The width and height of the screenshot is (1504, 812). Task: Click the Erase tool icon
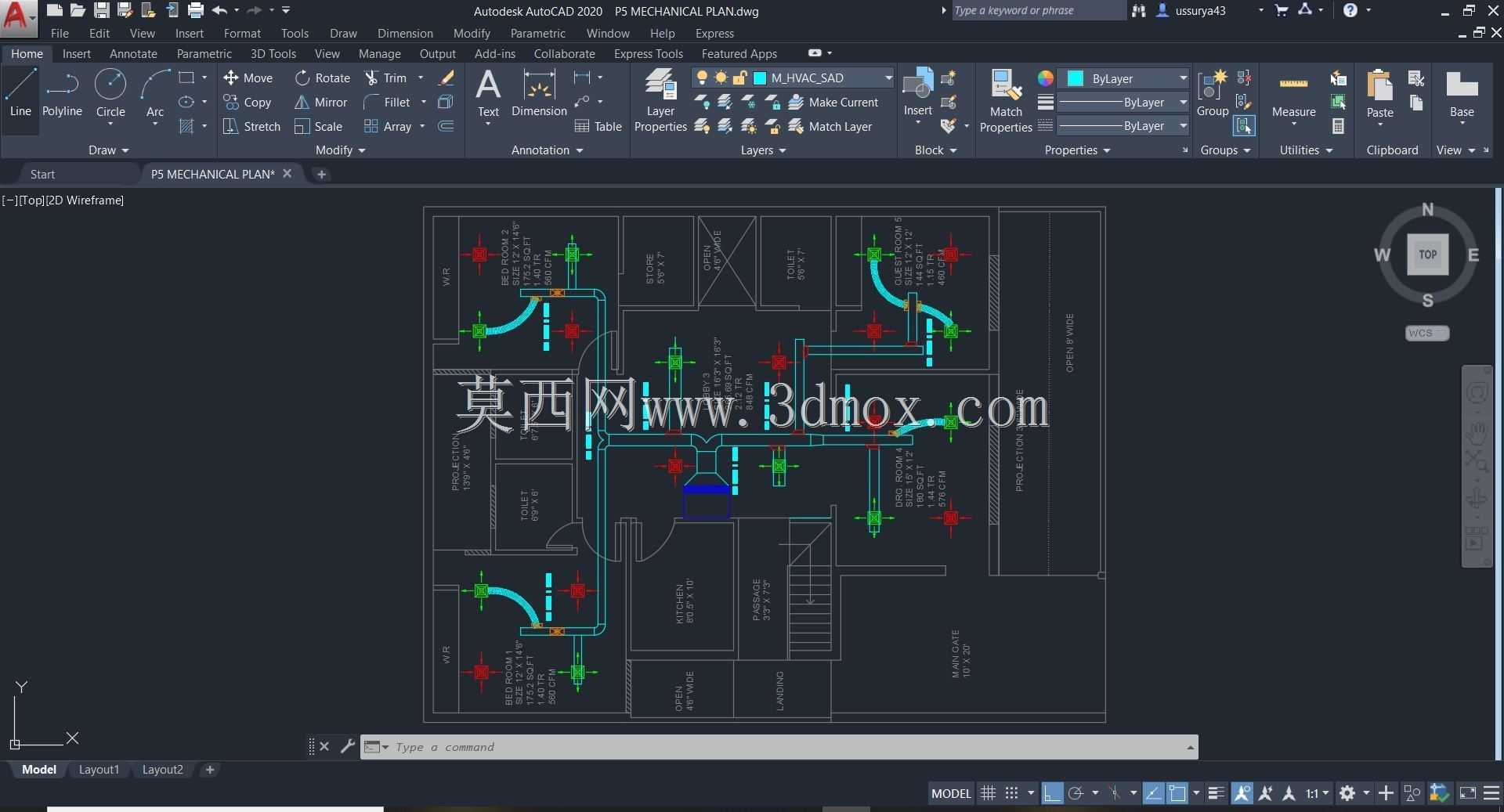[446, 78]
